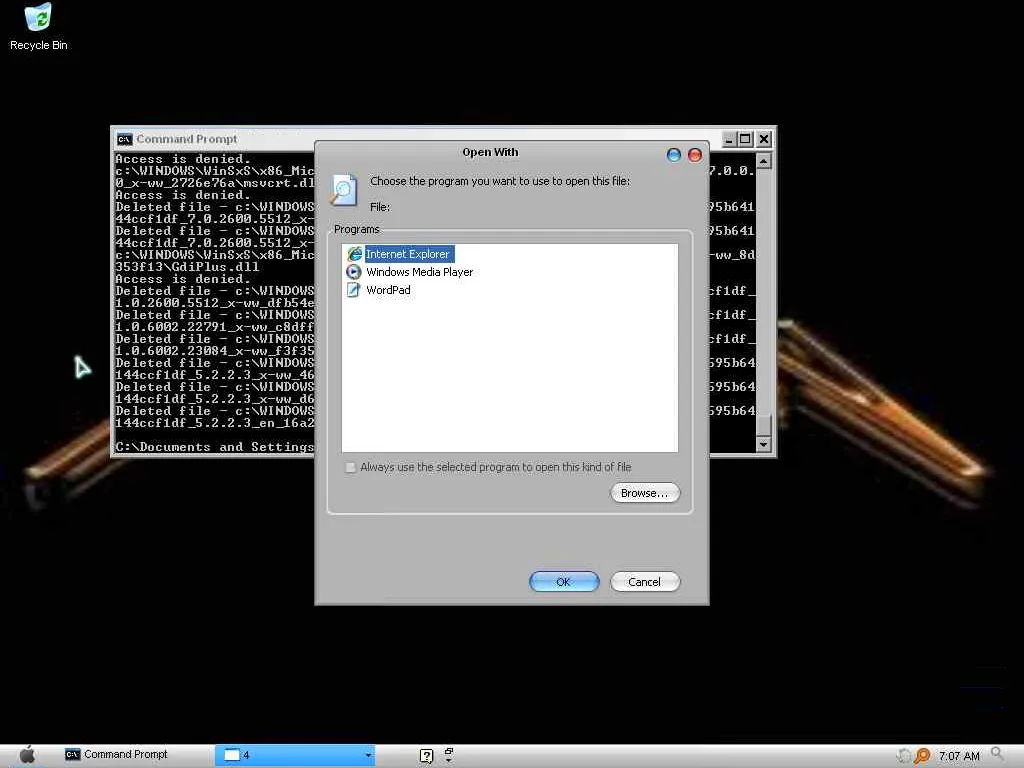Click Command Prompt scrollbar up arrow
This screenshot has width=1024, height=768.
coord(764,161)
